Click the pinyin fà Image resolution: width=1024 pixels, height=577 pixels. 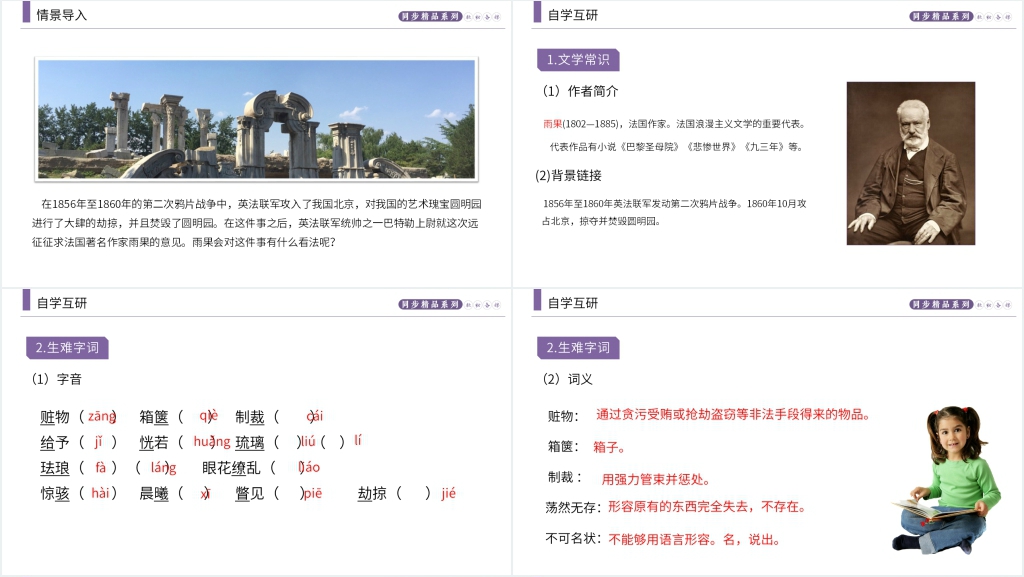[x=101, y=467]
